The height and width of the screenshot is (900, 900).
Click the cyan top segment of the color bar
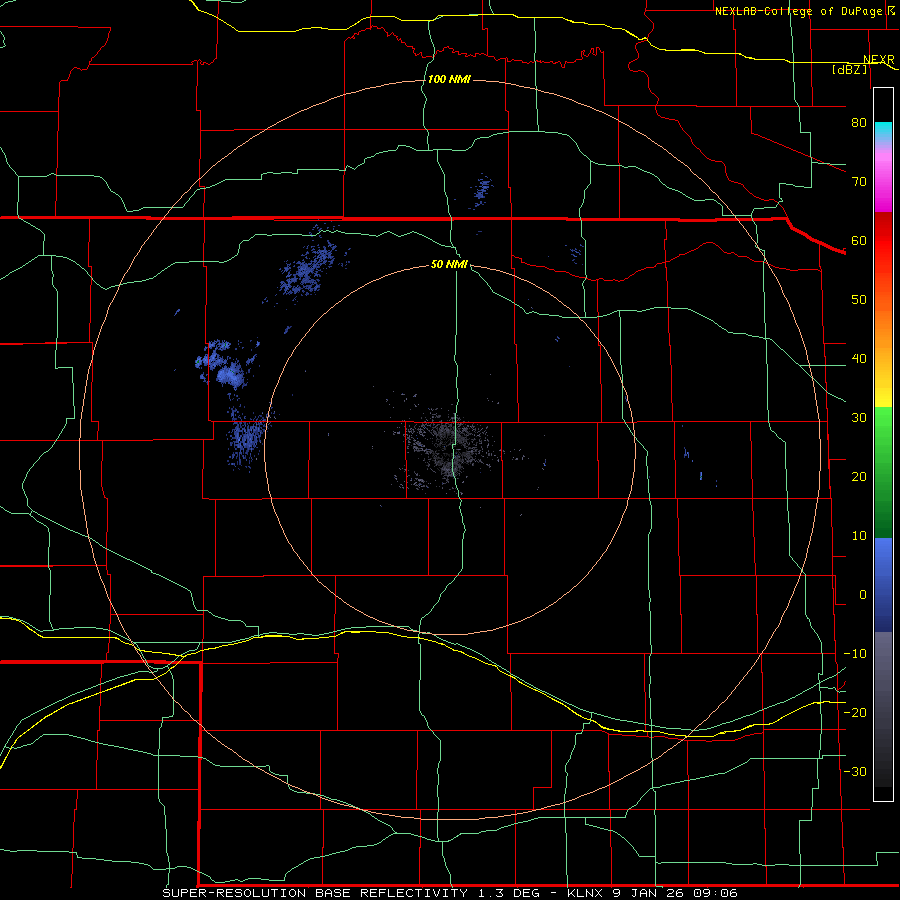point(883,133)
